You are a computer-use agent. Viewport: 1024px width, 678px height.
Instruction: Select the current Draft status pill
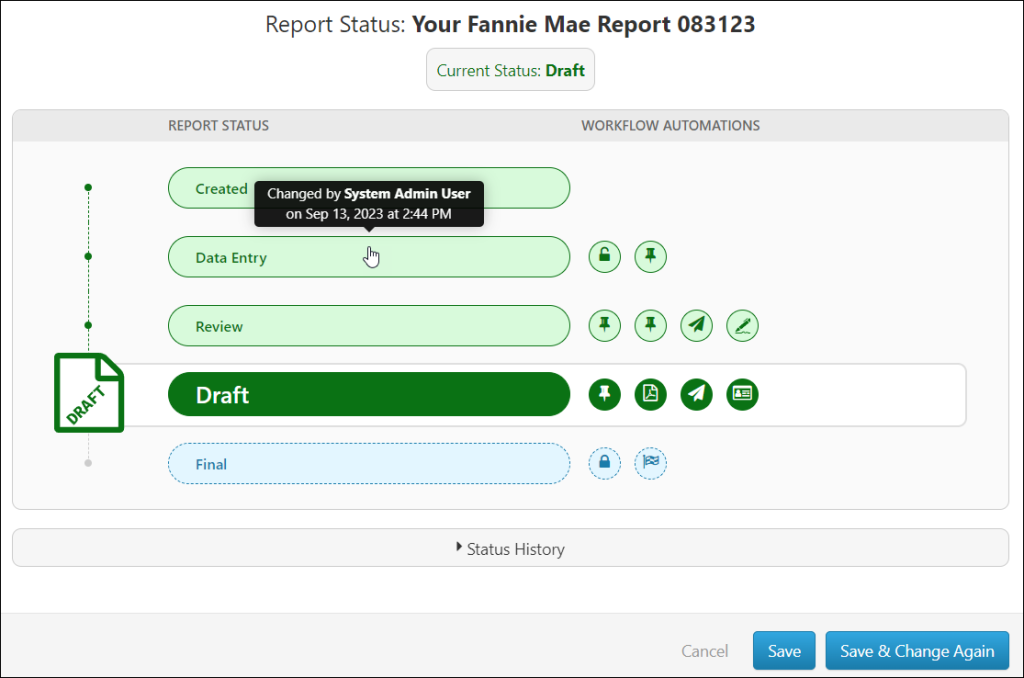click(x=369, y=394)
